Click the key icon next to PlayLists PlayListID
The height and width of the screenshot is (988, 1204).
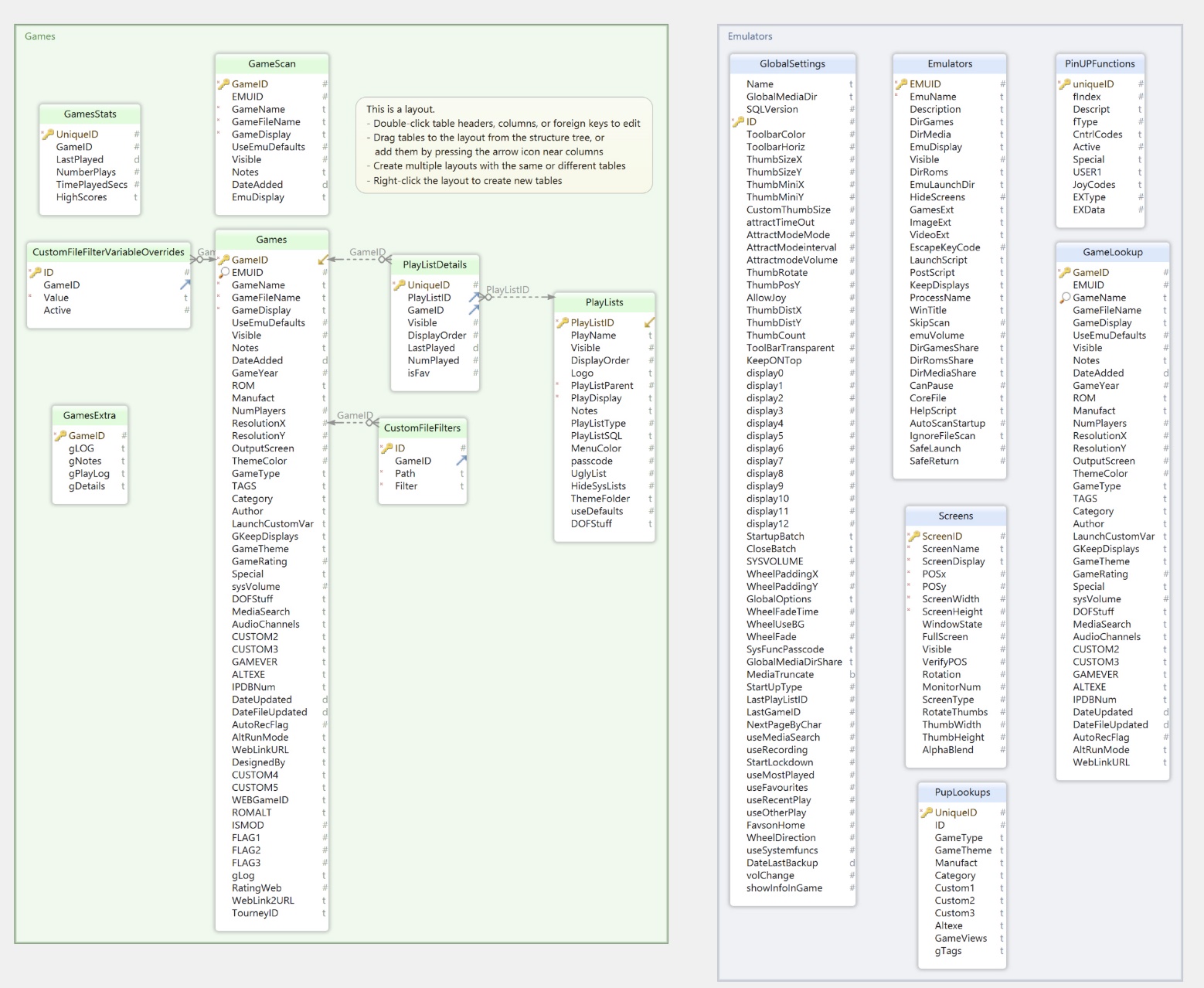tap(563, 323)
